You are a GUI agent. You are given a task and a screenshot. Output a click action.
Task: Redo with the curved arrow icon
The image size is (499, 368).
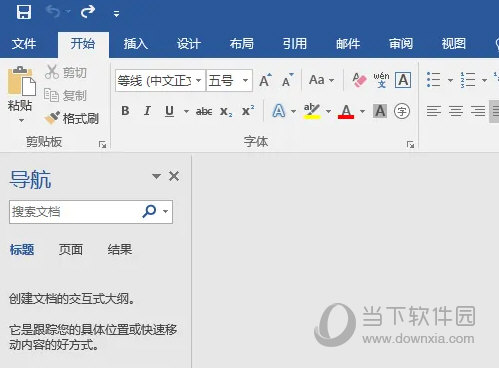tap(88, 12)
